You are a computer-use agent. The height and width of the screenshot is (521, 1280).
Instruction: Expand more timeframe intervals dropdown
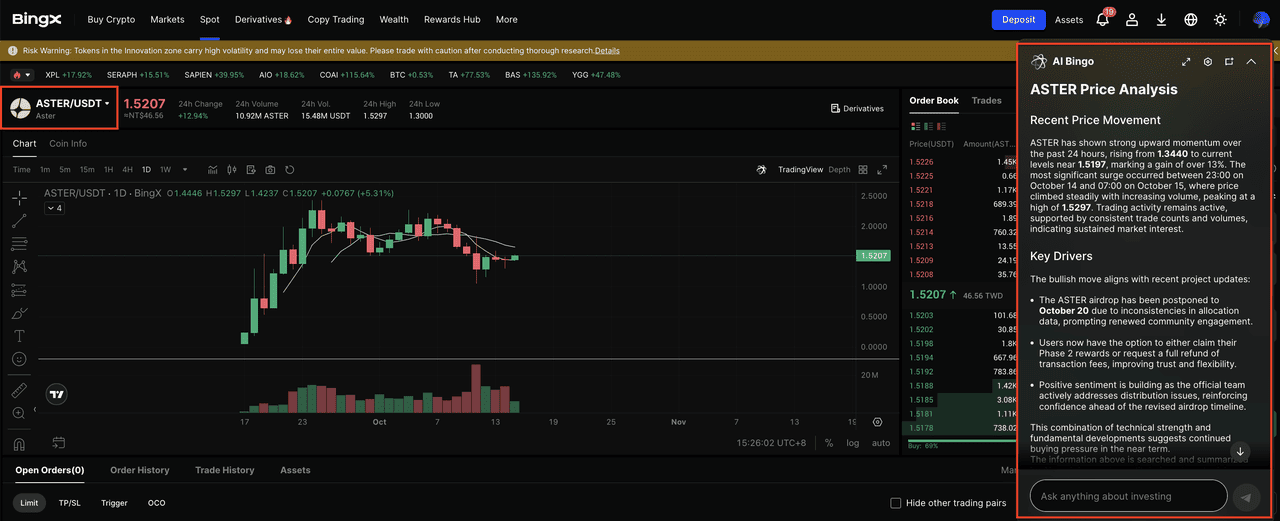[x=184, y=170]
